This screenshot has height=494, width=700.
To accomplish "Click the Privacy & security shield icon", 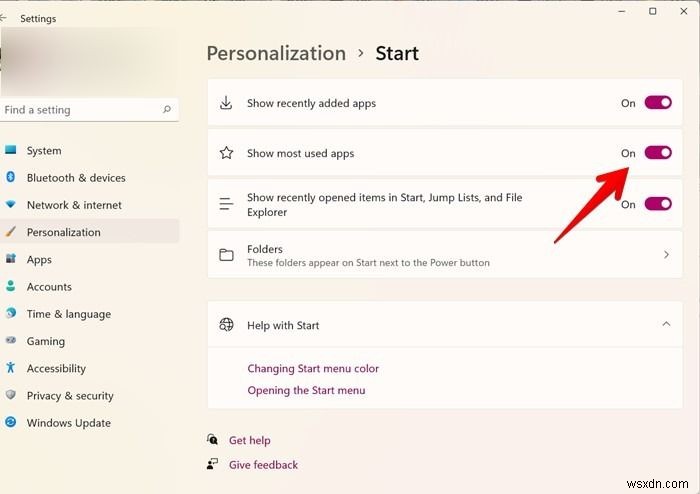I will coord(11,395).
